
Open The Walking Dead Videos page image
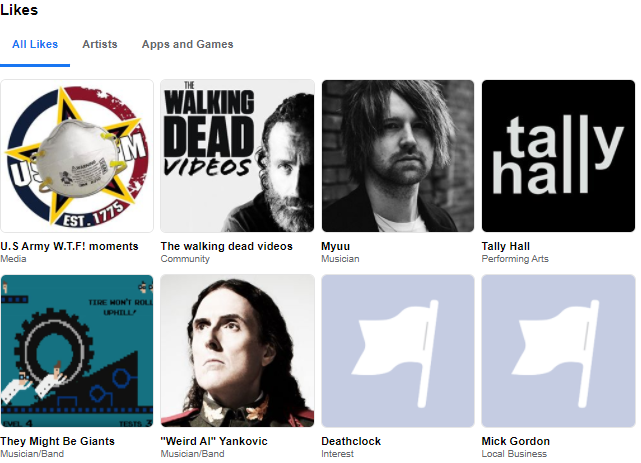point(238,156)
